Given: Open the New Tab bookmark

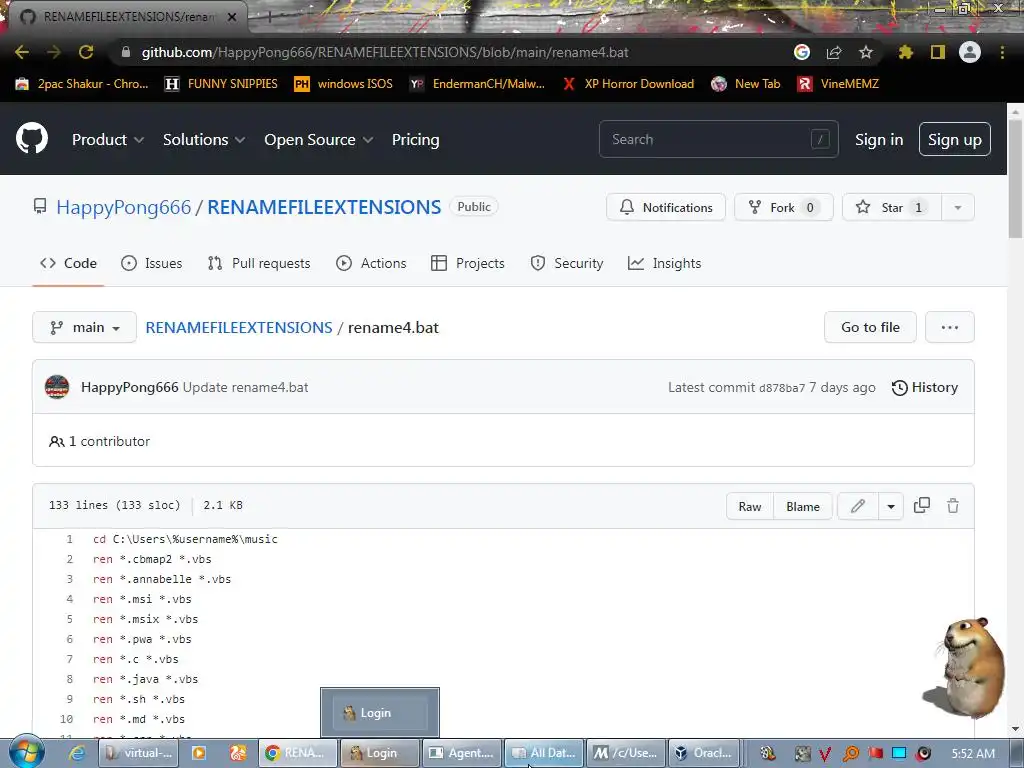Looking at the screenshot, I should coord(746,84).
